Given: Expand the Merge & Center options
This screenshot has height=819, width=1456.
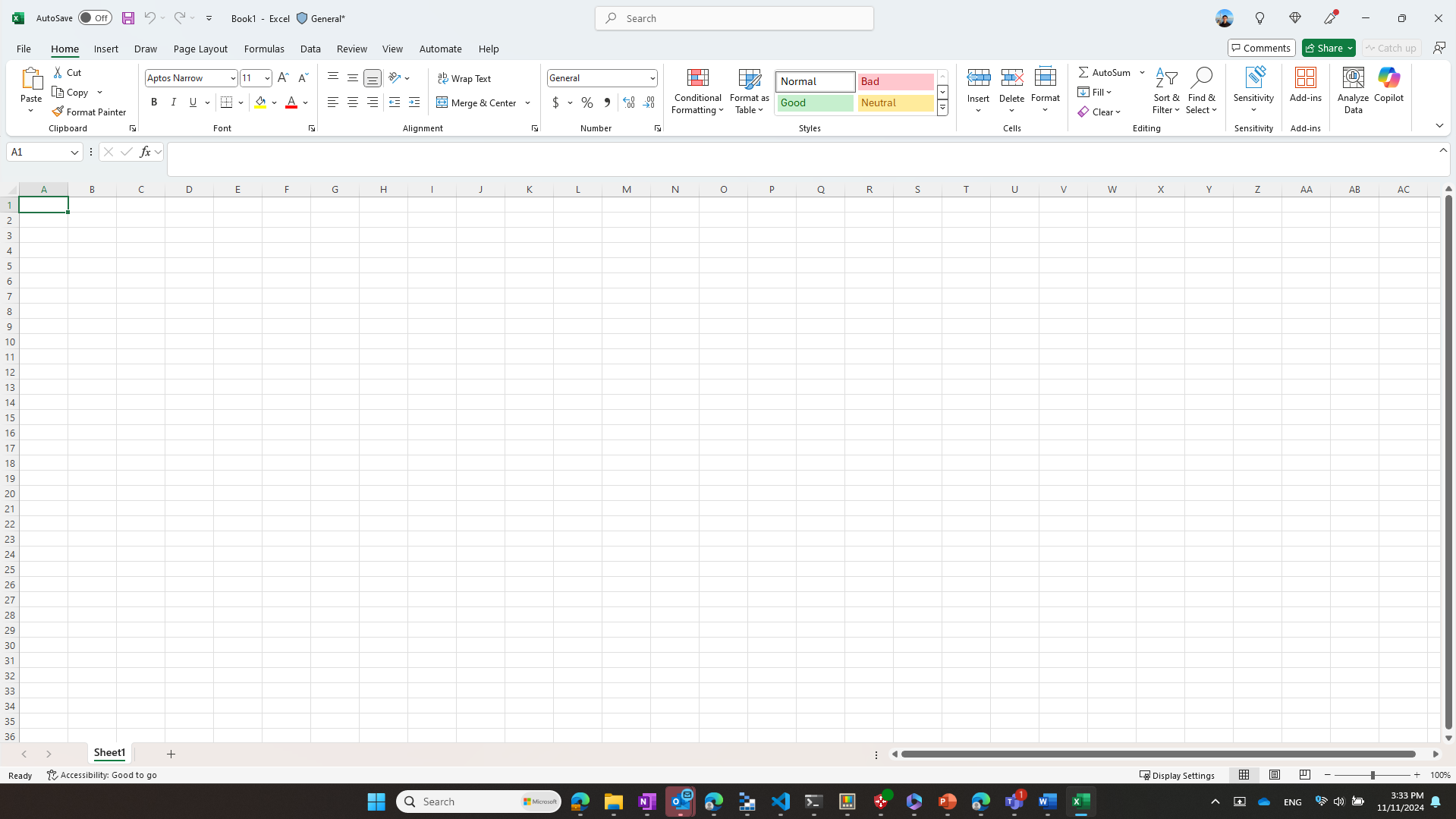Looking at the screenshot, I should [527, 102].
